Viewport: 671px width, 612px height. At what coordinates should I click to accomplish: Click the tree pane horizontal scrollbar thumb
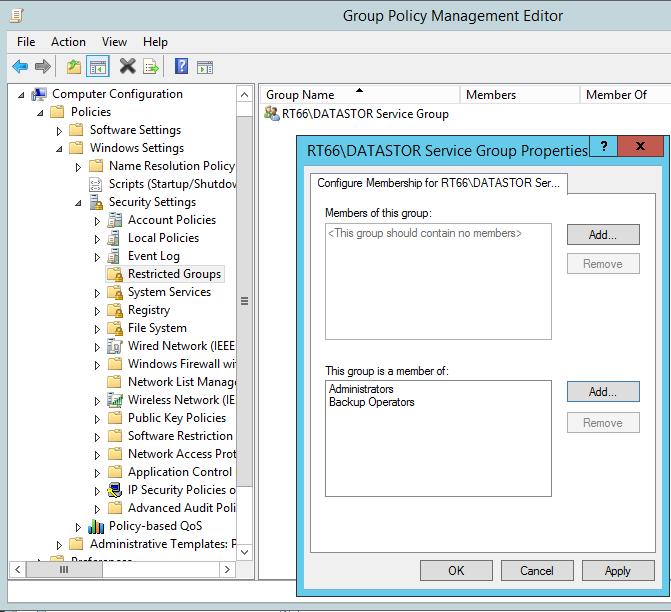click(x=64, y=569)
